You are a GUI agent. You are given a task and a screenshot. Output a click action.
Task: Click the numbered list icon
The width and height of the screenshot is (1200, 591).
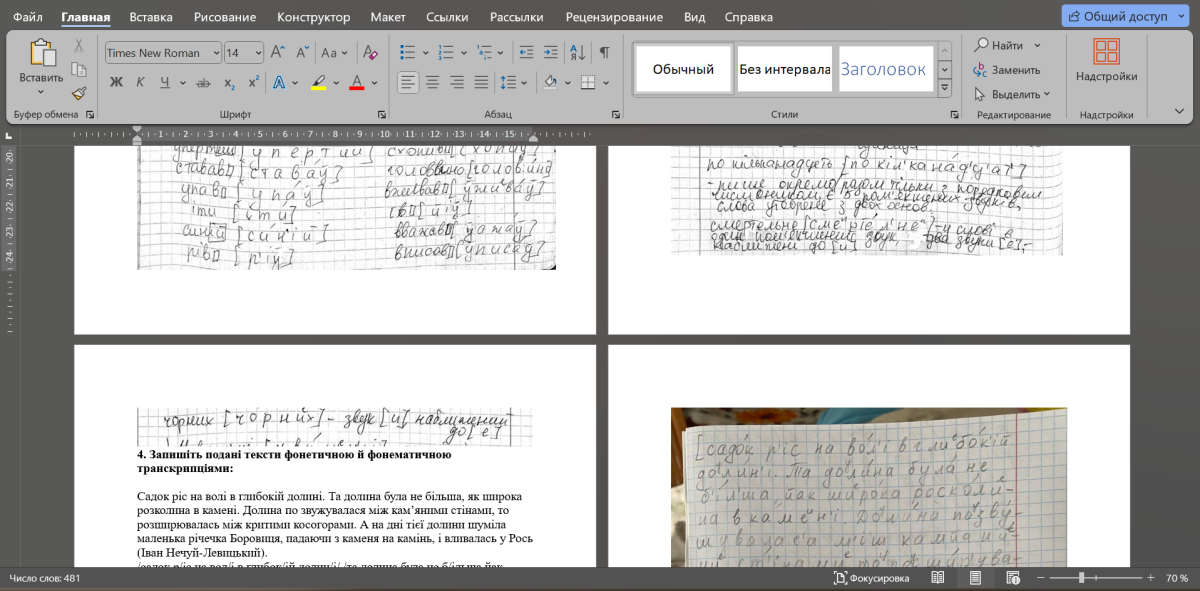[x=446, y=52]
